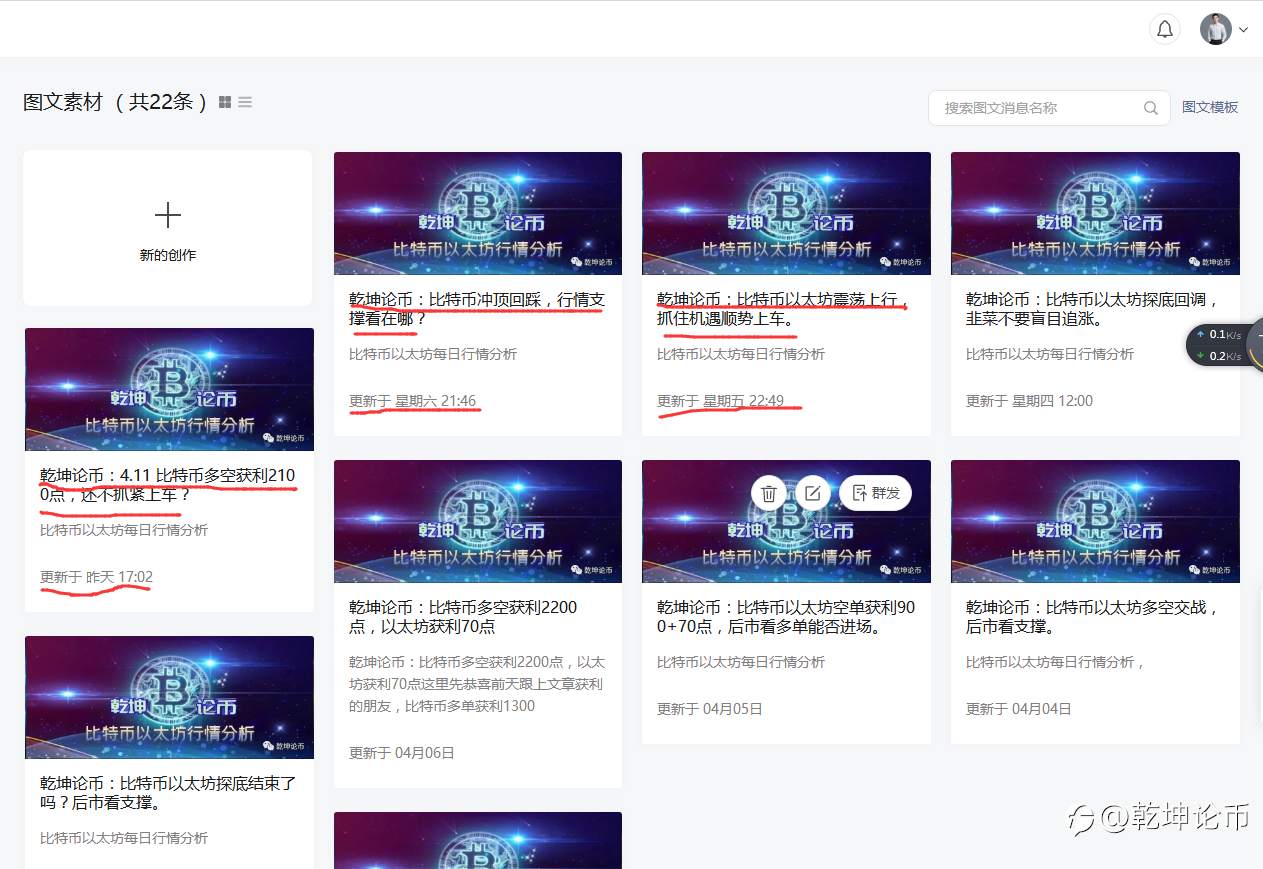Open title 比特币多空获利2200点，以太坊获利70点
The image size is (1263, 869).
click(x=463, y=617)
